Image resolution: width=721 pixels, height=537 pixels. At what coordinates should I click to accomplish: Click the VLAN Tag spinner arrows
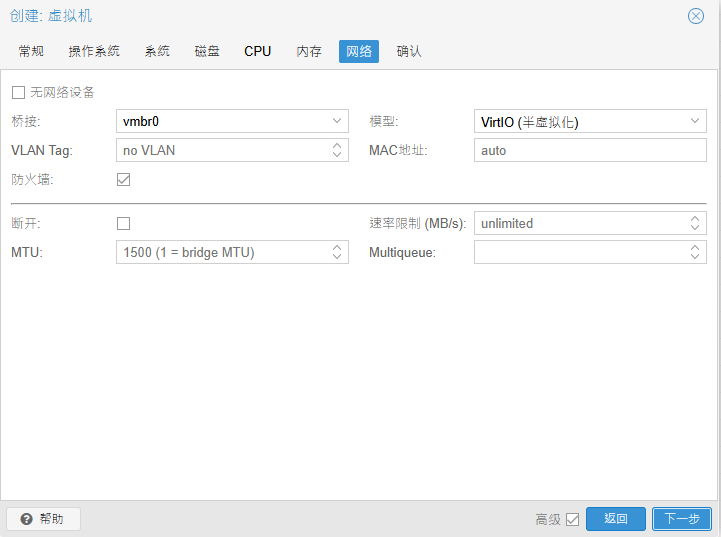click(338, 151)
